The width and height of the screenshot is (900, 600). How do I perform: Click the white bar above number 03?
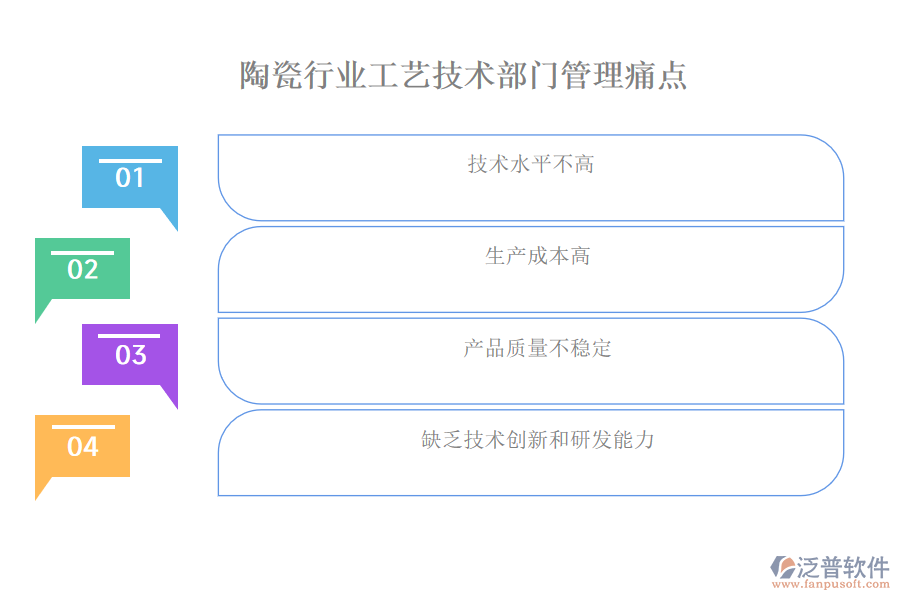click(x=130, y=336)
